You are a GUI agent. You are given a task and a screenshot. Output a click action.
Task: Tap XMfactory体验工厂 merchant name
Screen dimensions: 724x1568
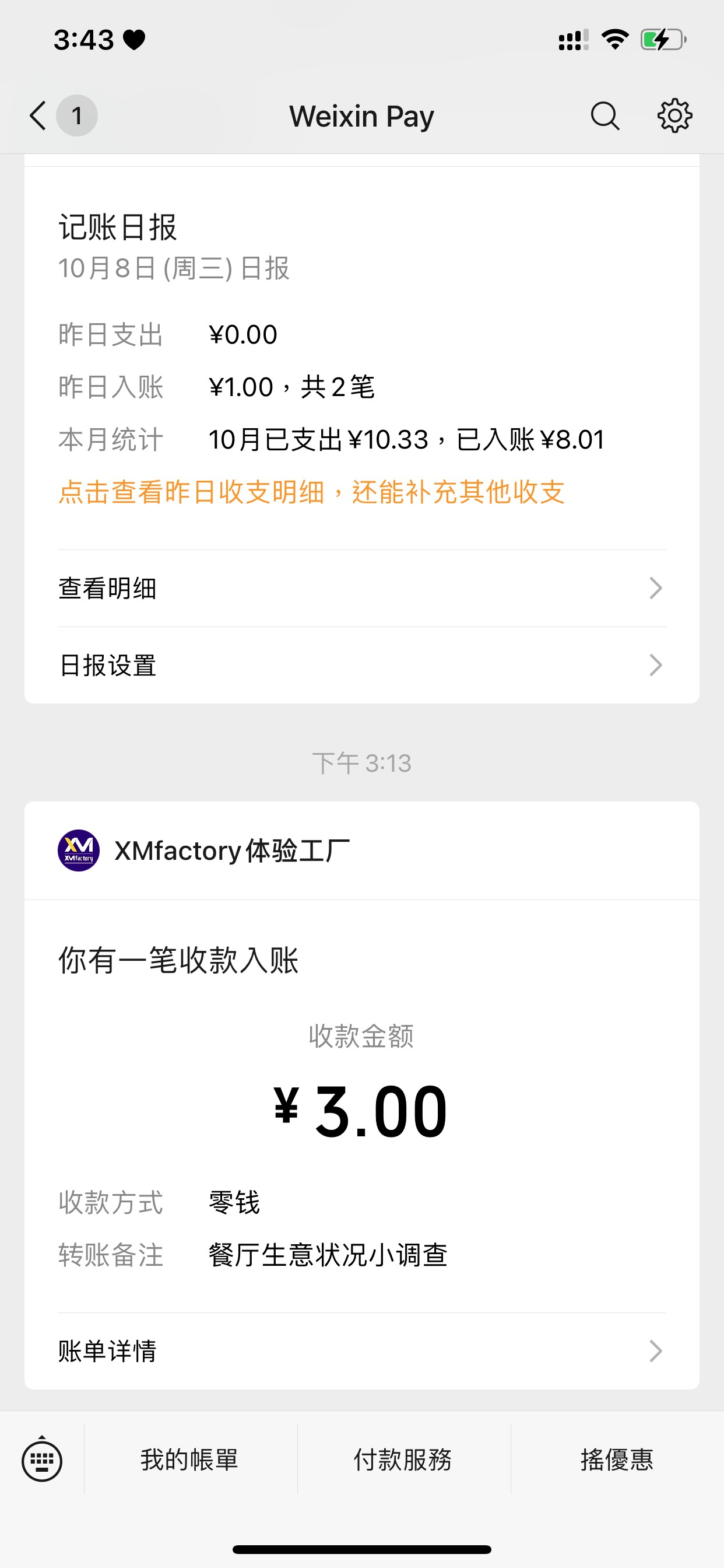click(232, 850)
